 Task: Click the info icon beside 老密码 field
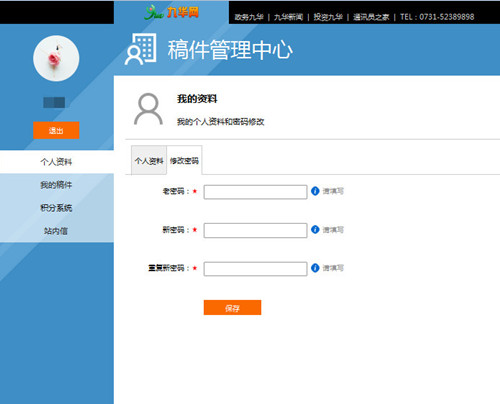point(315,191)
